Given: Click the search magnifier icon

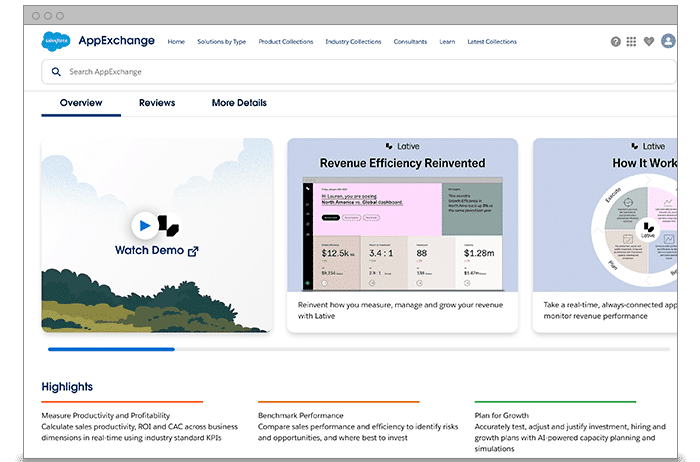Looking at the screenshot, I should 55,72.
